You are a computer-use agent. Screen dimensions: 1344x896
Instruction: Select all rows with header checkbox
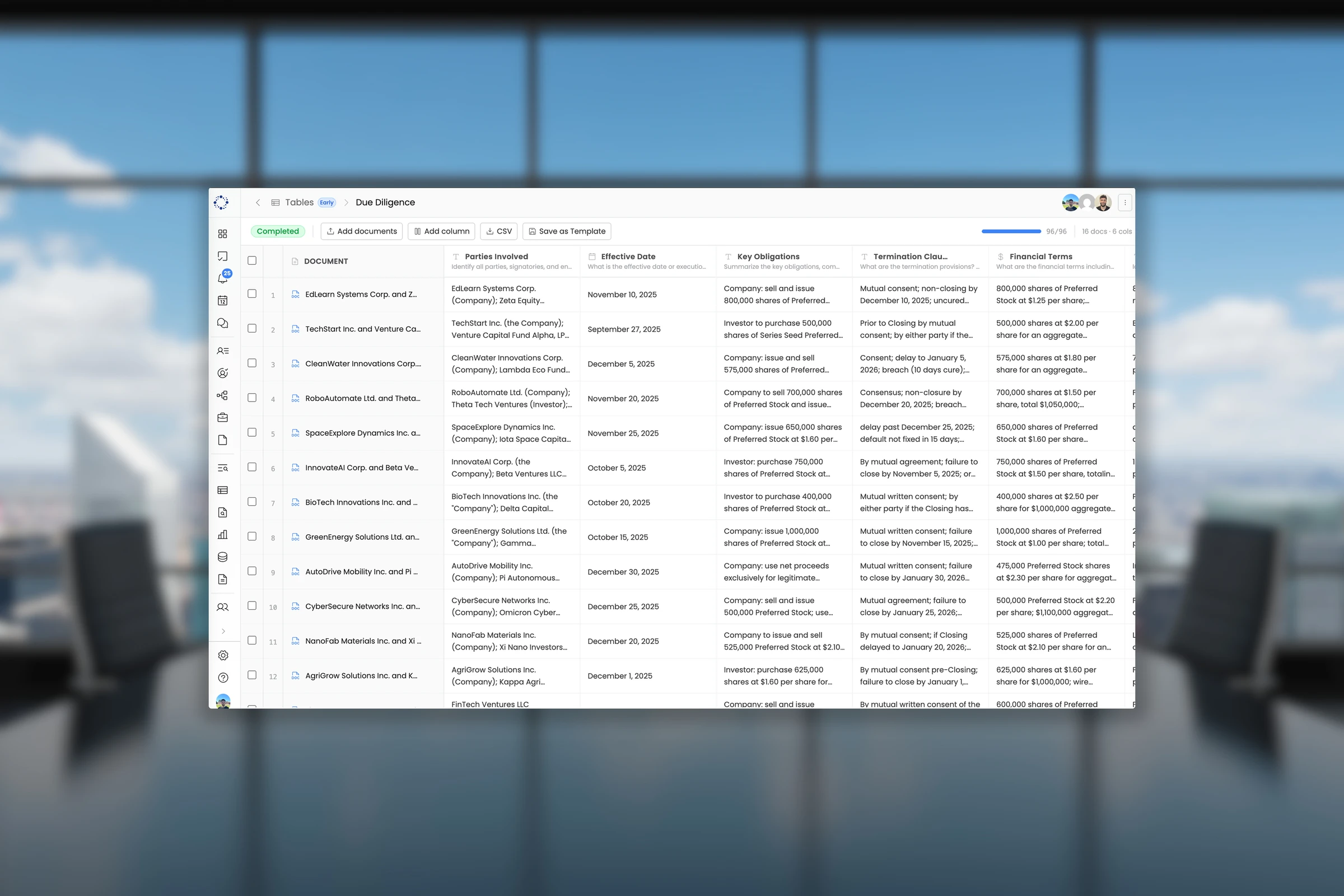click(252, 260)
